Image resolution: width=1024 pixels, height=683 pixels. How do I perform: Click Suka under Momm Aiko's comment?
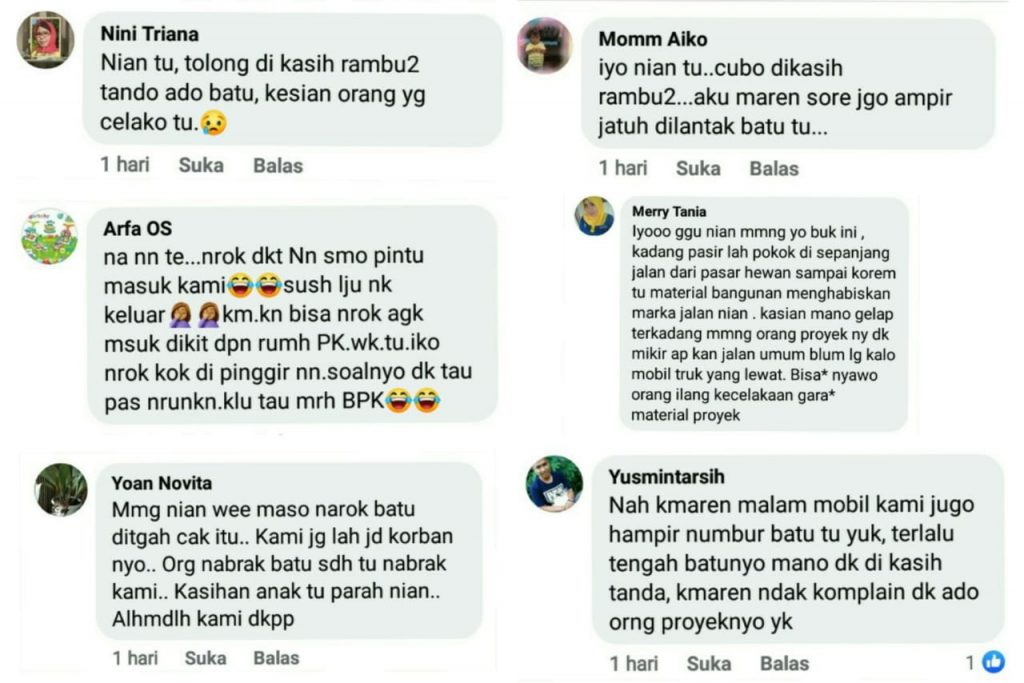coord(698,168)
